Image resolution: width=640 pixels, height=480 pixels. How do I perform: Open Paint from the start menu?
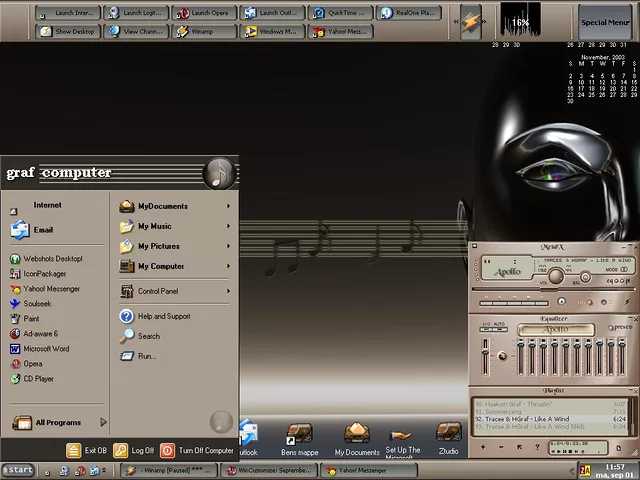(x=31, y=319)
